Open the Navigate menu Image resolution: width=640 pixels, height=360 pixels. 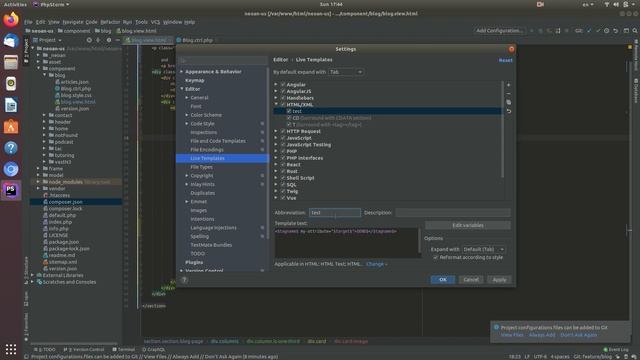click(73, 22)
